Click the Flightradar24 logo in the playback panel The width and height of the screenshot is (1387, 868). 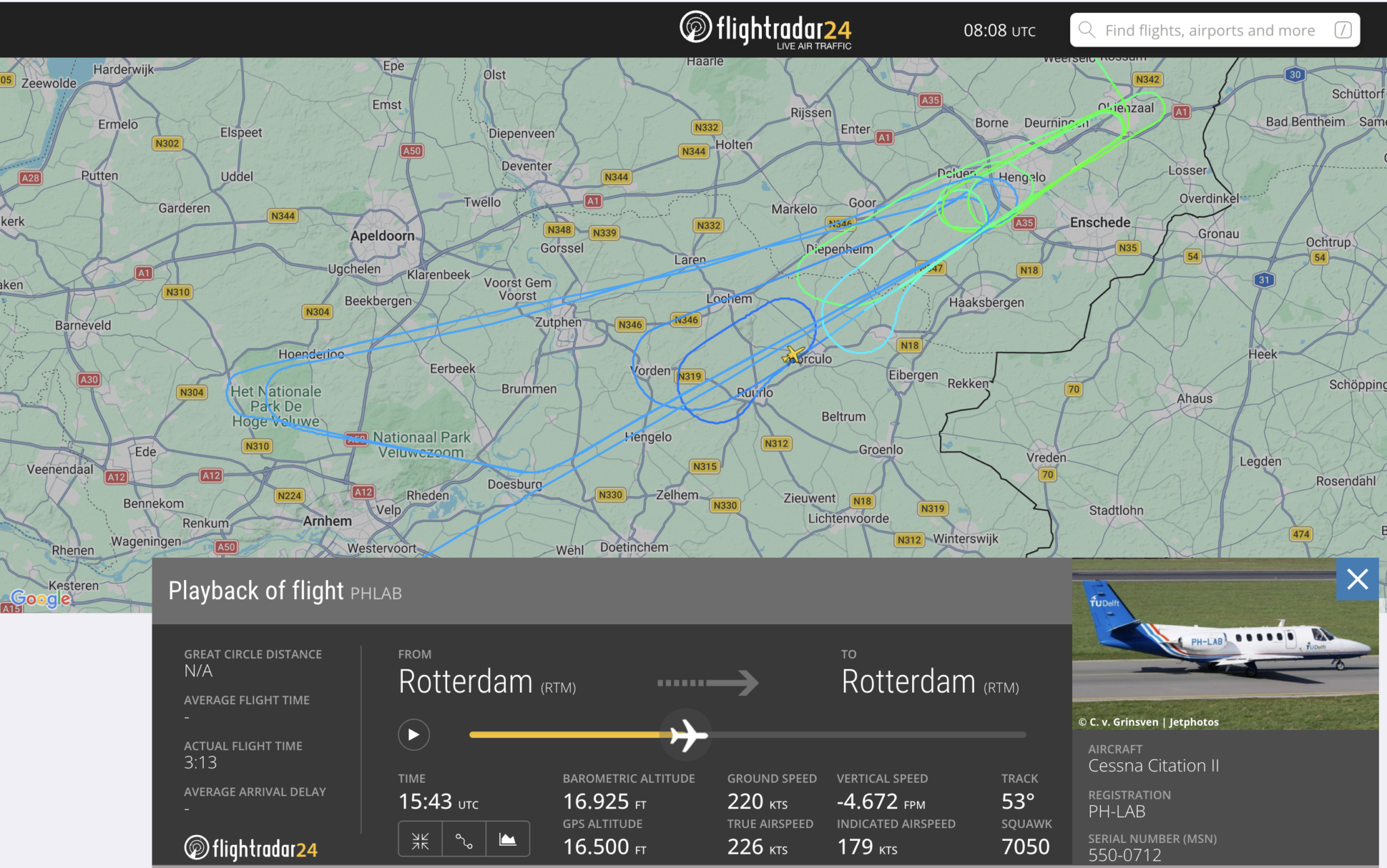pos(251,848)
